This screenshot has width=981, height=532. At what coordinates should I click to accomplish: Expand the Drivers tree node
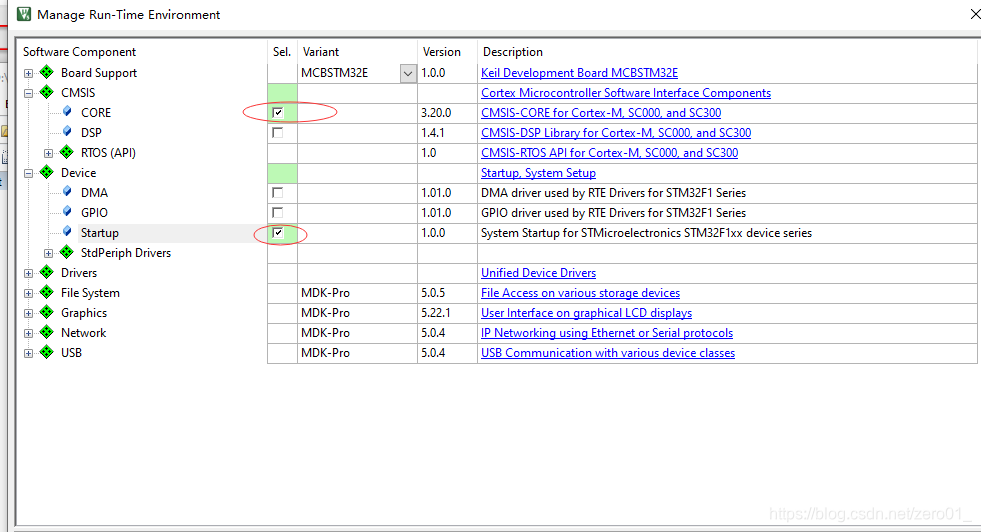coord(29,274)
